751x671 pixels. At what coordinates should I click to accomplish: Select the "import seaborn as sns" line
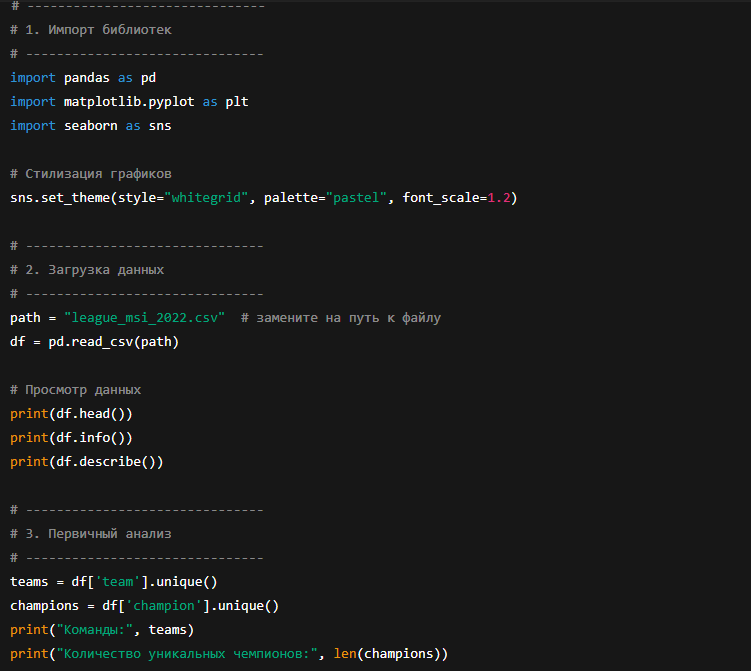tap(91, 126)
